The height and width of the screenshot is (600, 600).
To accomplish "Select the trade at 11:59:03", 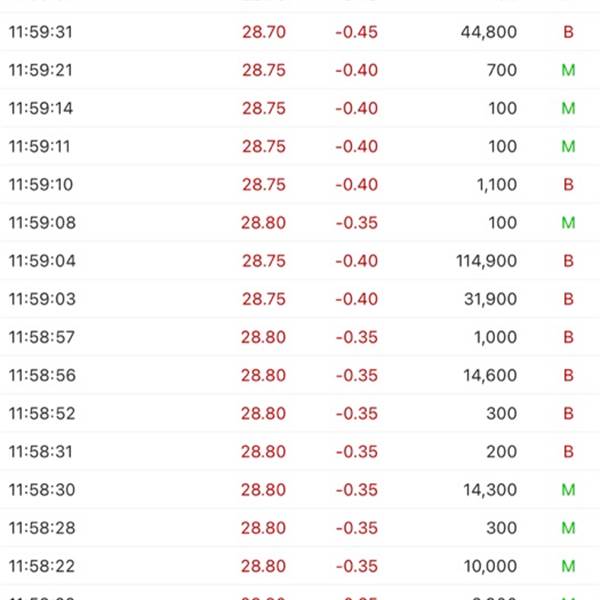I will [41, 299].
